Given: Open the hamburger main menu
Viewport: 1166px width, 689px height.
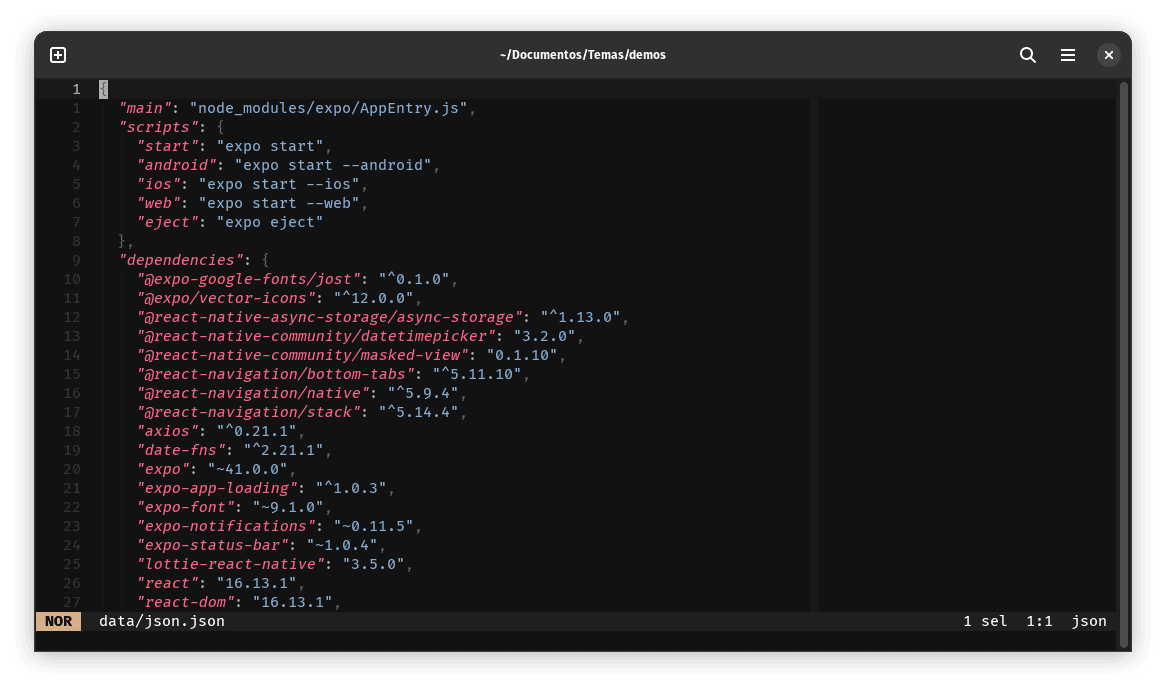Looking at the screenshot, I should (x=1068, y=55).
